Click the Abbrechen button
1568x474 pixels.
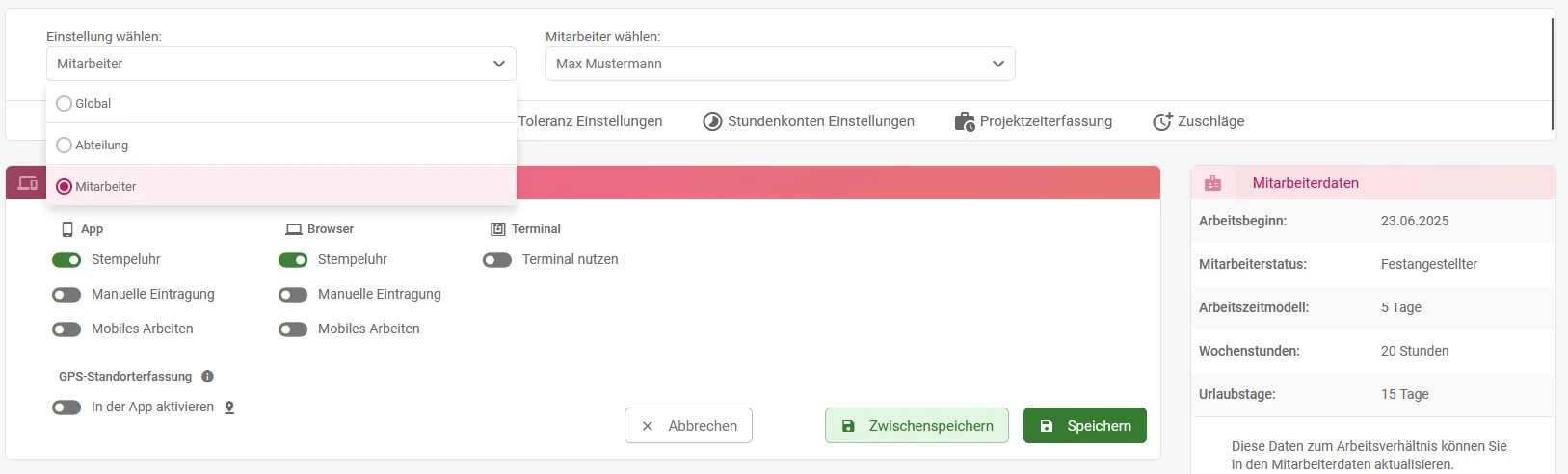tap(688, 426)
